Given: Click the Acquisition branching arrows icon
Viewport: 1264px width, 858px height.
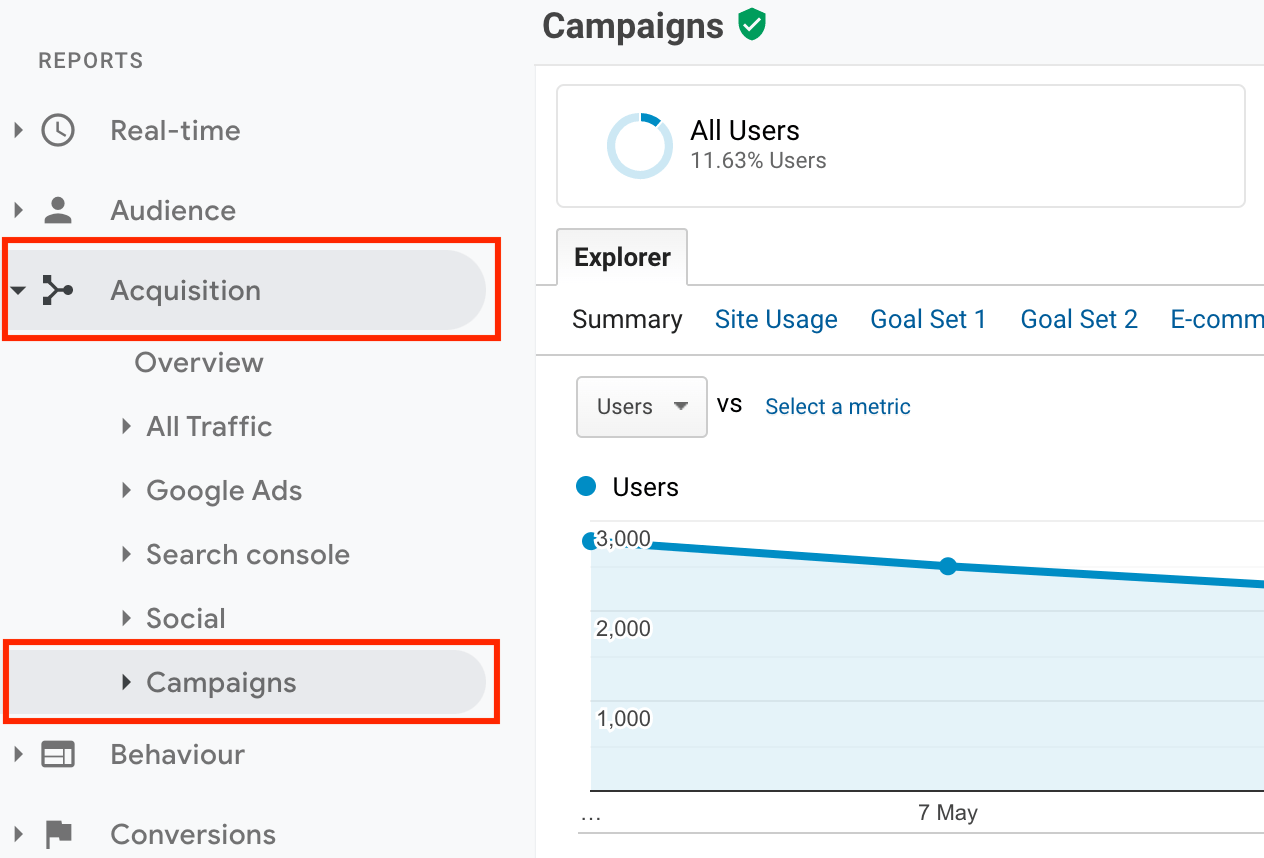Looking at the screenshot, I should click(x=58, y=290).
